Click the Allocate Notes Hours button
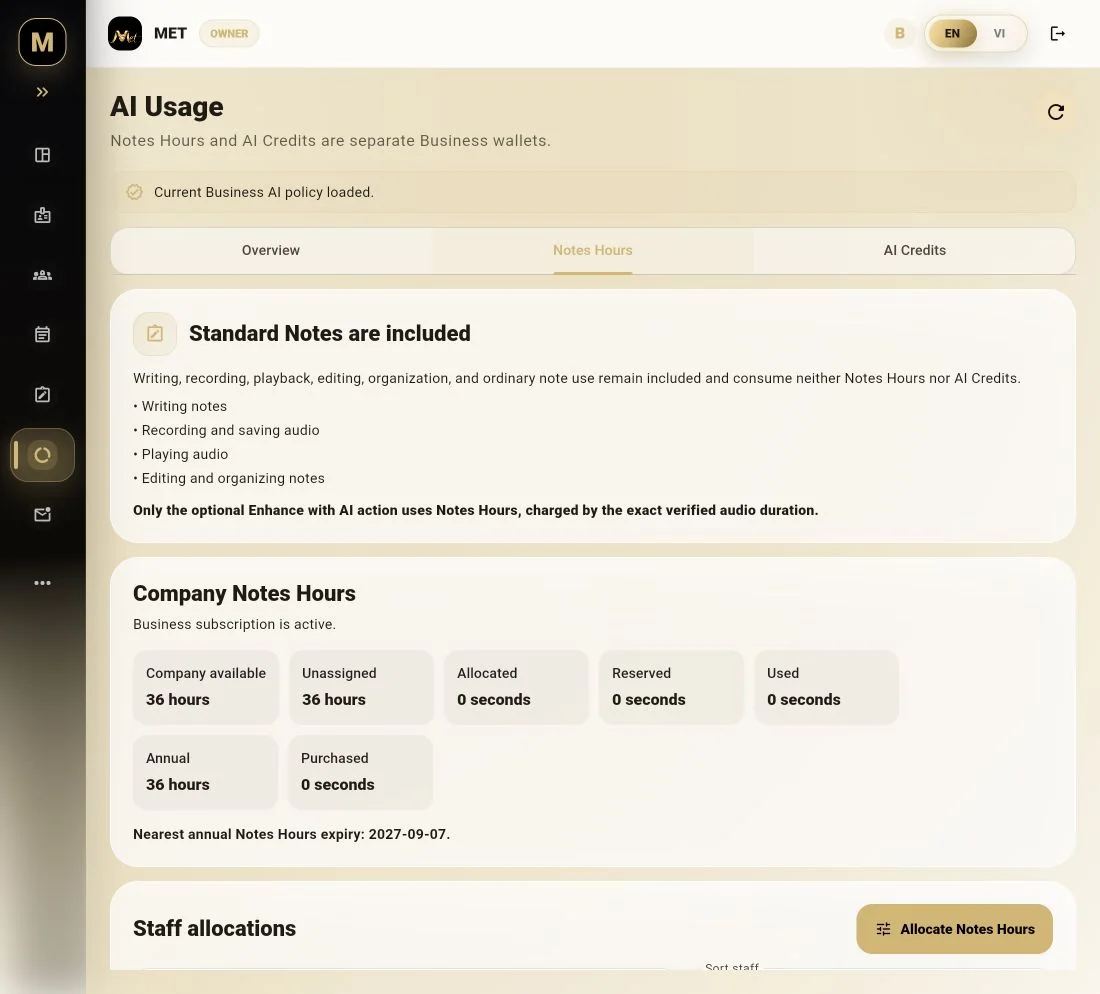Viewport: 1100px width, 994px height. tap(954, 929)
